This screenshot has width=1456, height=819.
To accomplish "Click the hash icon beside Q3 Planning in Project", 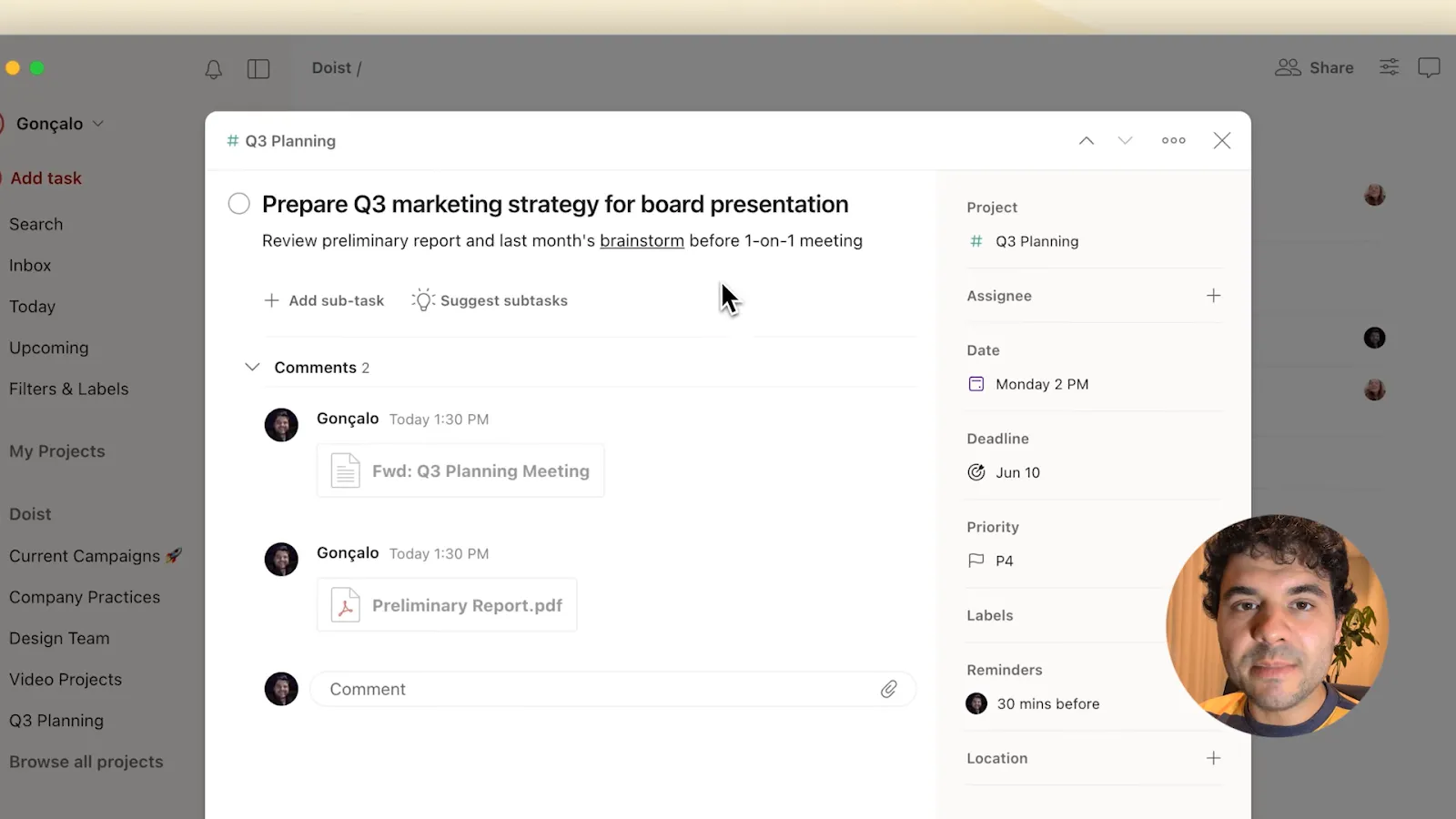I will coord(976,241).
